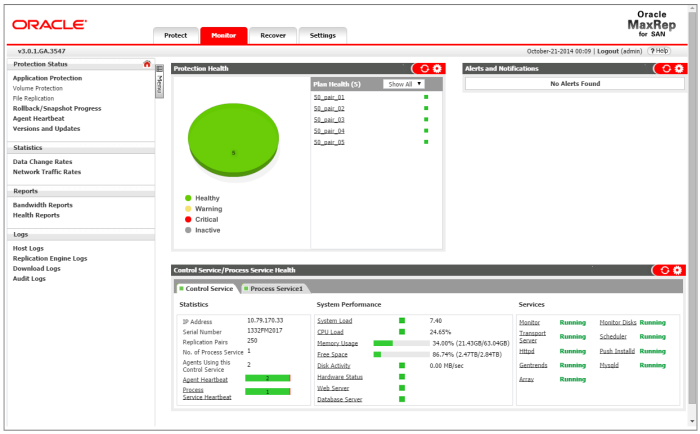The image size is (700, 434).
Task: Click the green Healthy legend swatch
Action: coord(188,198)
